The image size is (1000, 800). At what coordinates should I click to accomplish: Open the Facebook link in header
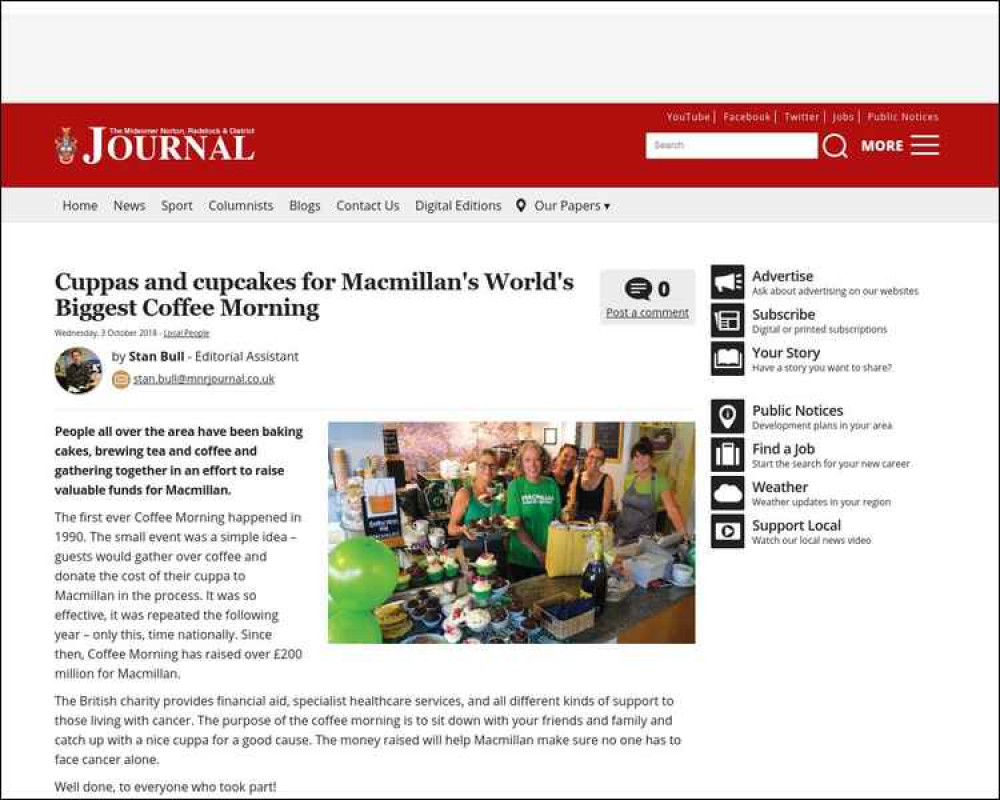[x=747, y=117]
